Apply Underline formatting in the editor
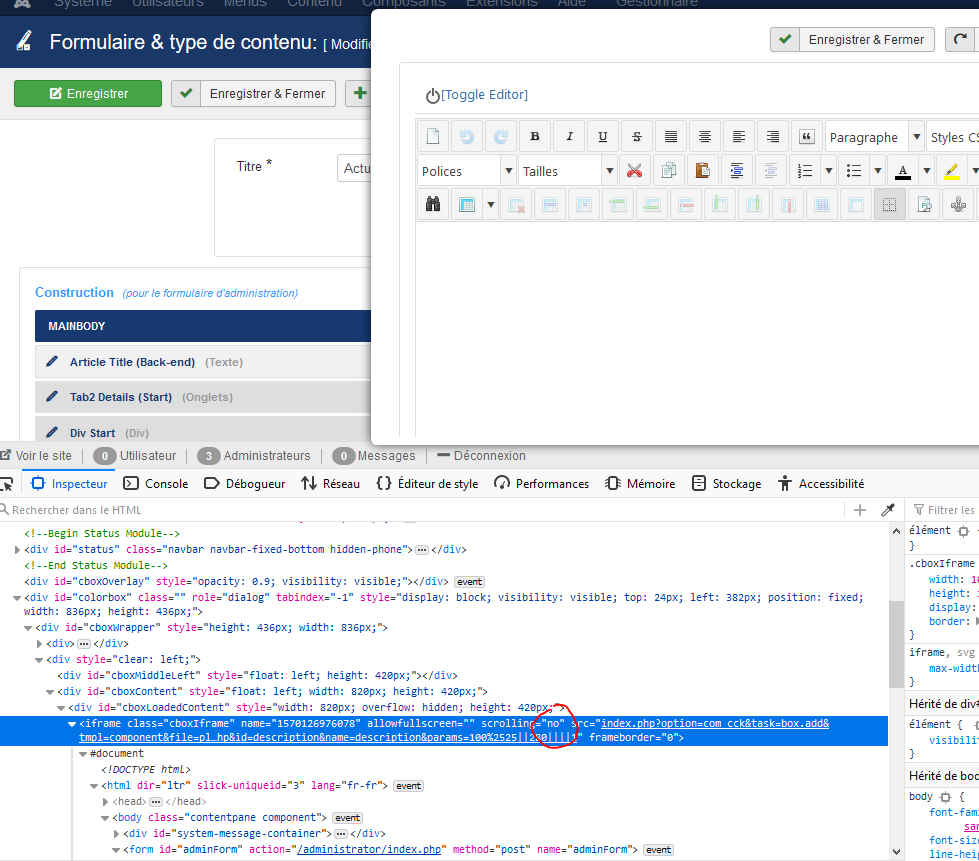 603,136
